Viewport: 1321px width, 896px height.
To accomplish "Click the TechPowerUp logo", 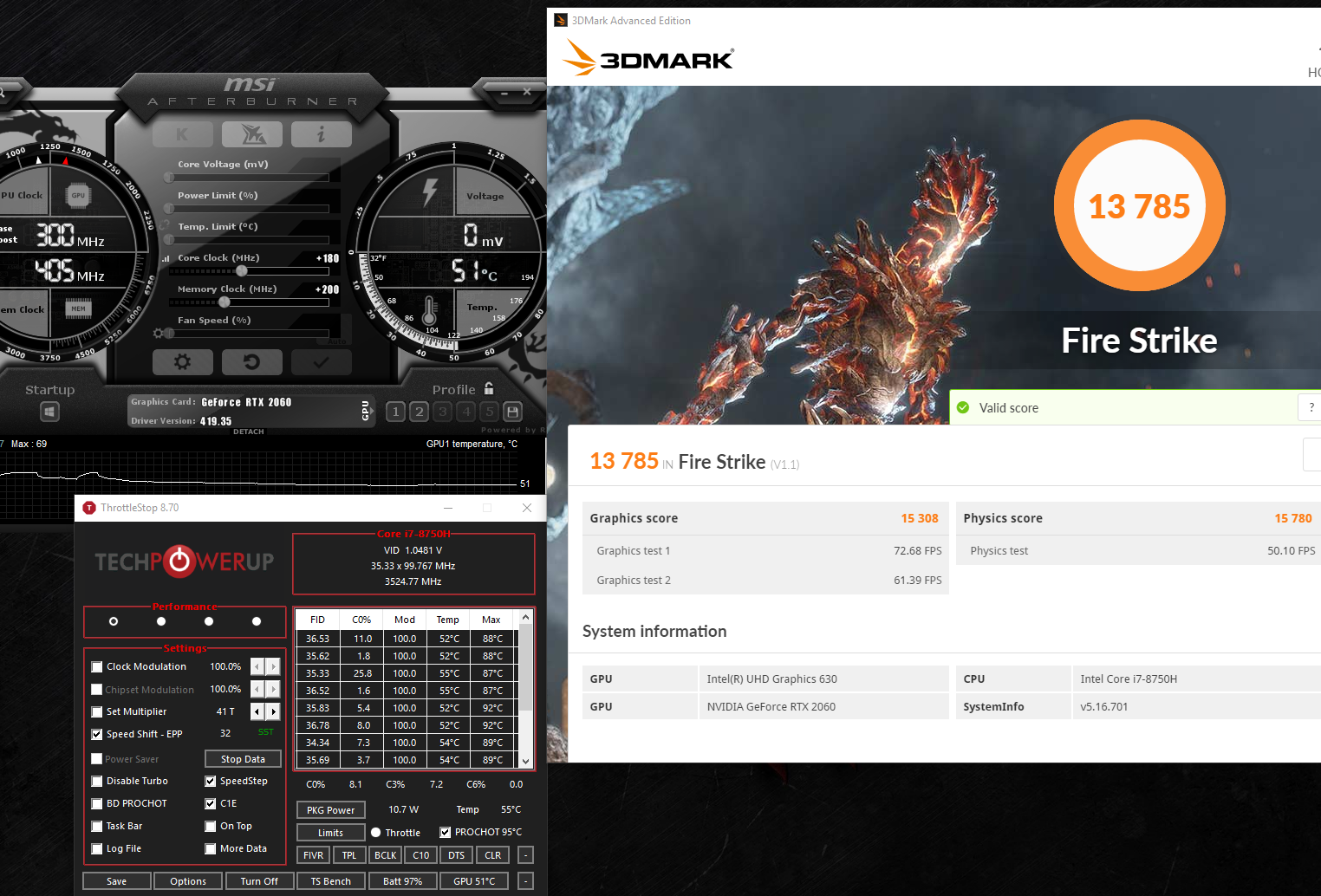I will [x=184, y=562].
